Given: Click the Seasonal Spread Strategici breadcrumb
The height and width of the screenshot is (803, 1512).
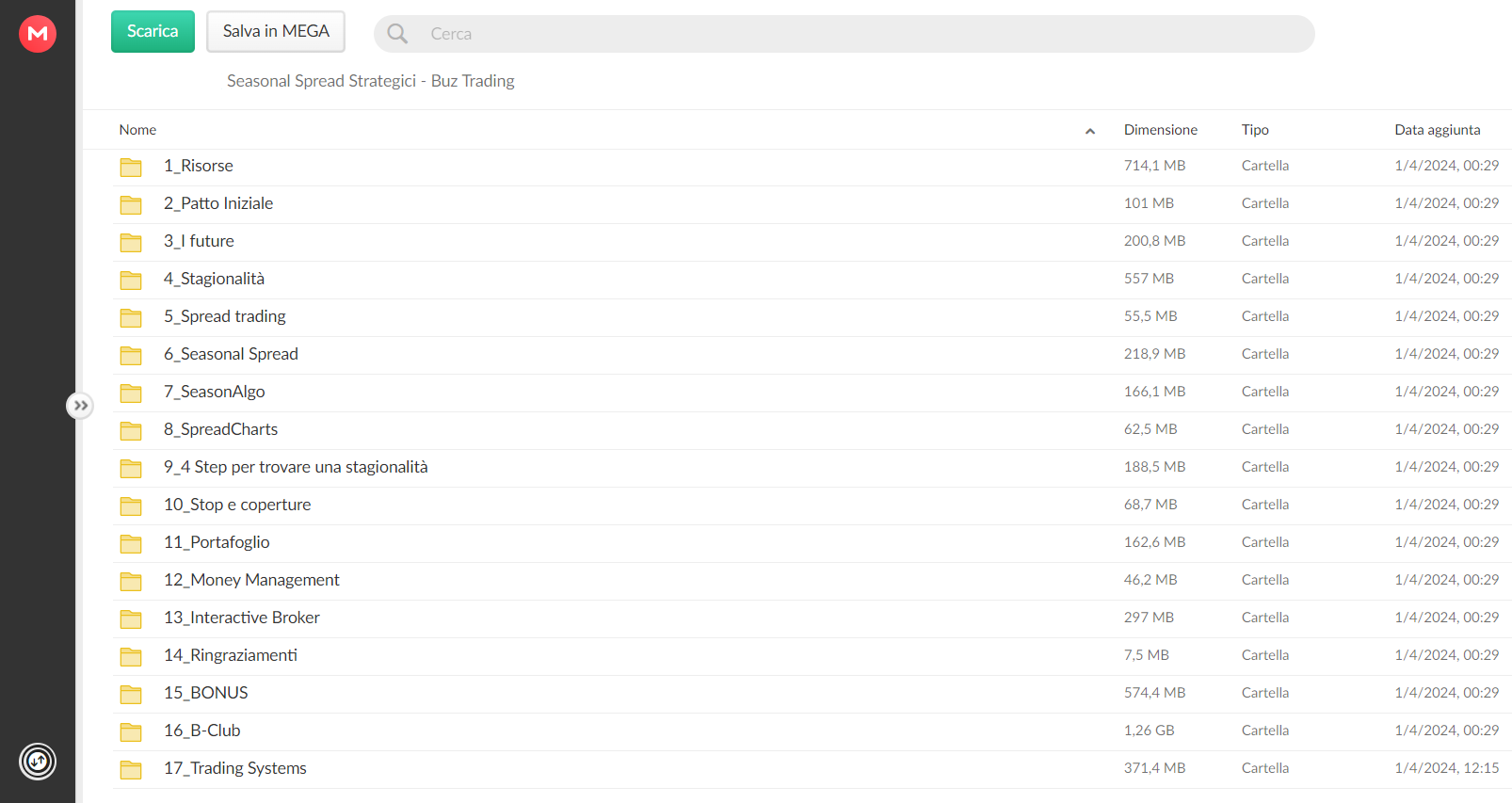Looking at the screenshot, I should 371,81.
